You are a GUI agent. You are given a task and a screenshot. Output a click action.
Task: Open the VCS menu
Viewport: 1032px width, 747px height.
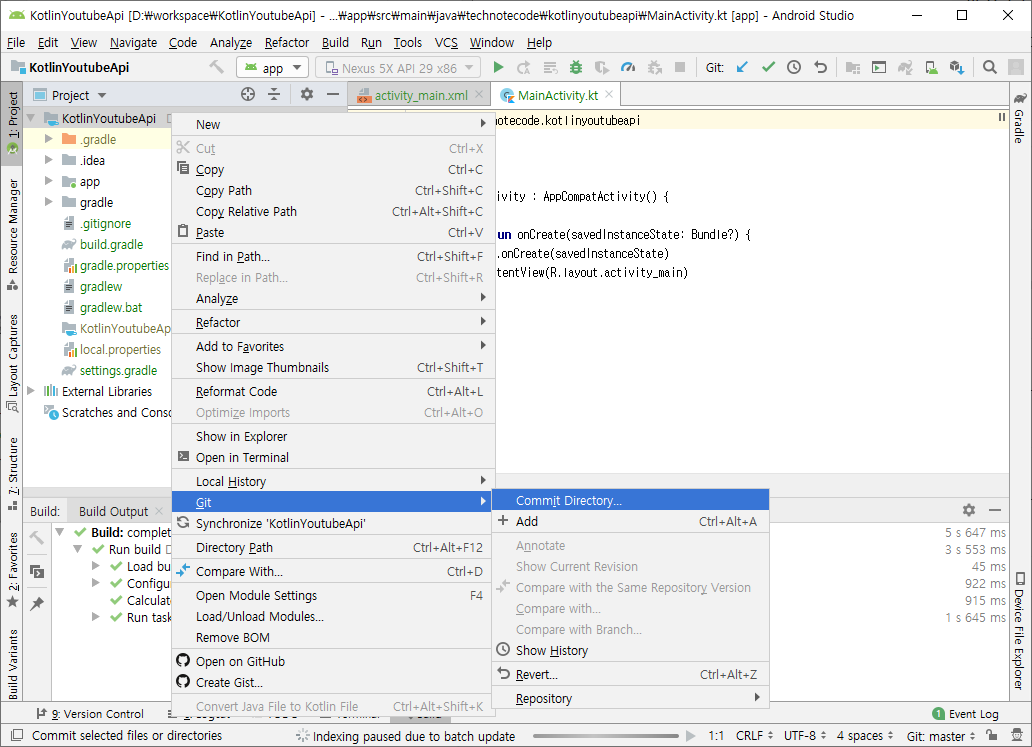tap(446, 43)
